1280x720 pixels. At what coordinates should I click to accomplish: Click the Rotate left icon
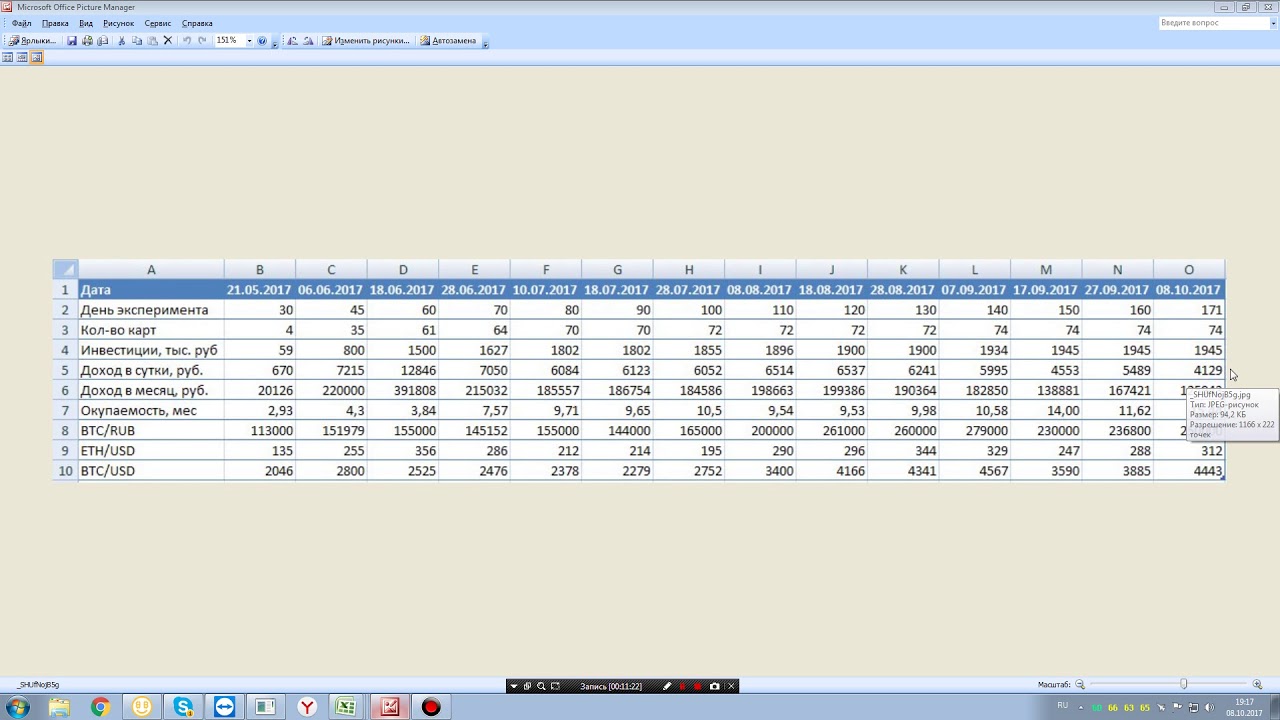pos(292,41)
